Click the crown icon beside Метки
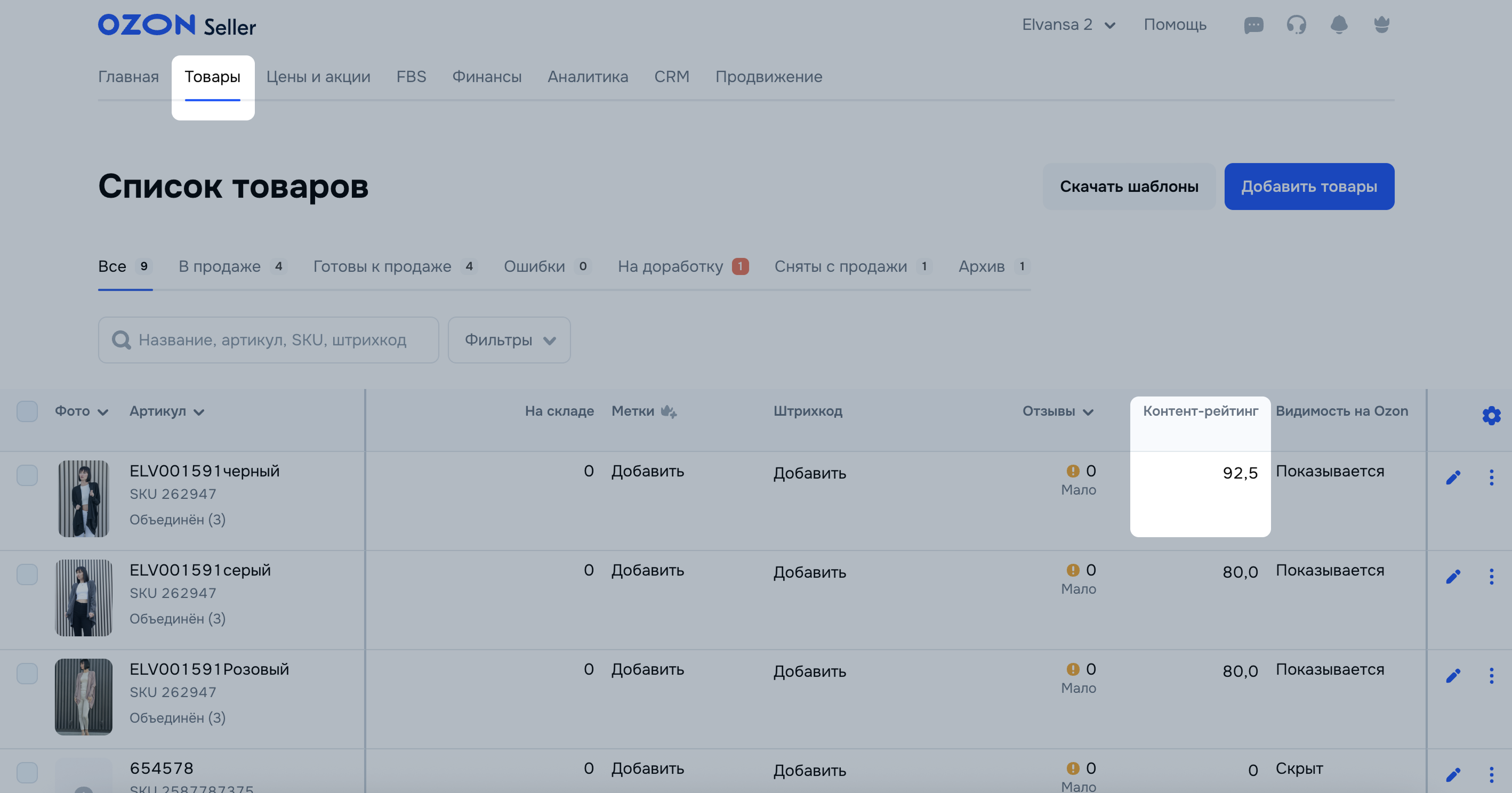The width and height of the screenshot is (1512, 793). [x=669, y=411]
